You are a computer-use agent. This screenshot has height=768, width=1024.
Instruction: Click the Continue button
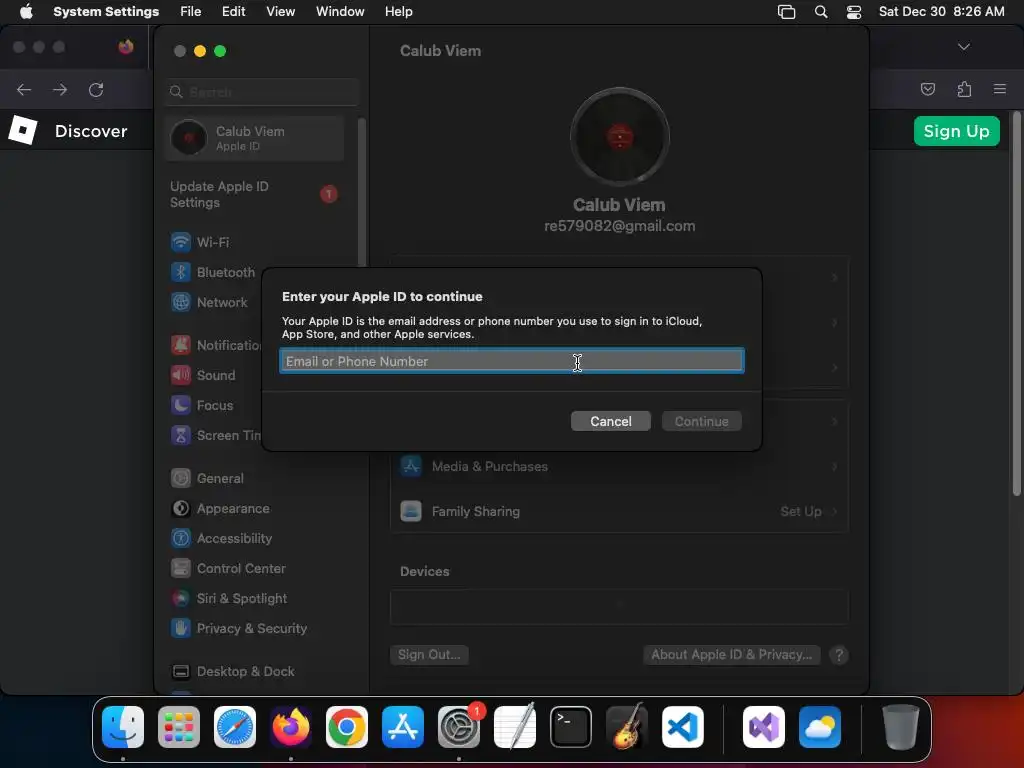click(701, 421)
